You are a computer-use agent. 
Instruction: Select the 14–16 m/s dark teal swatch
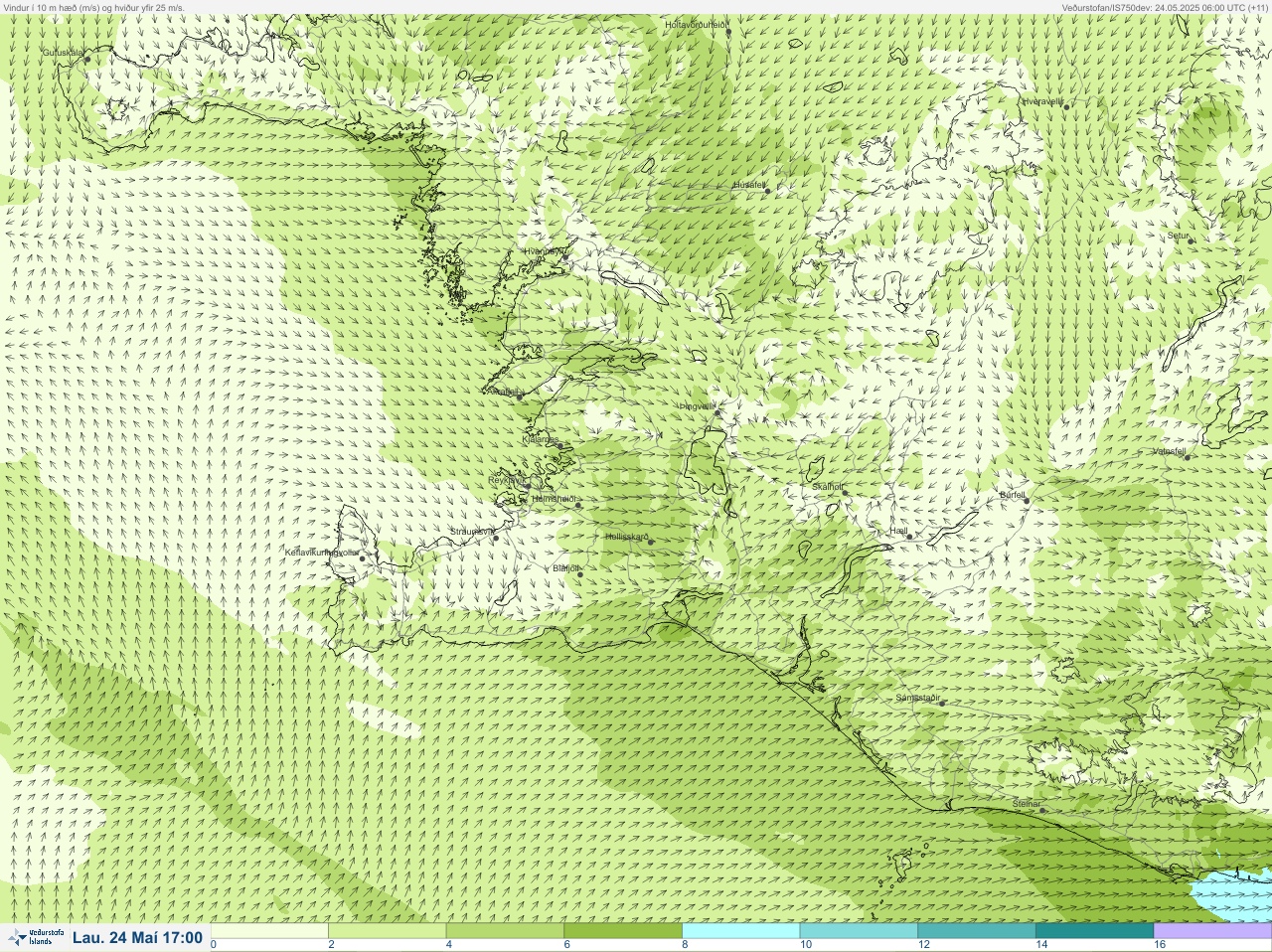coord(1094,931)
